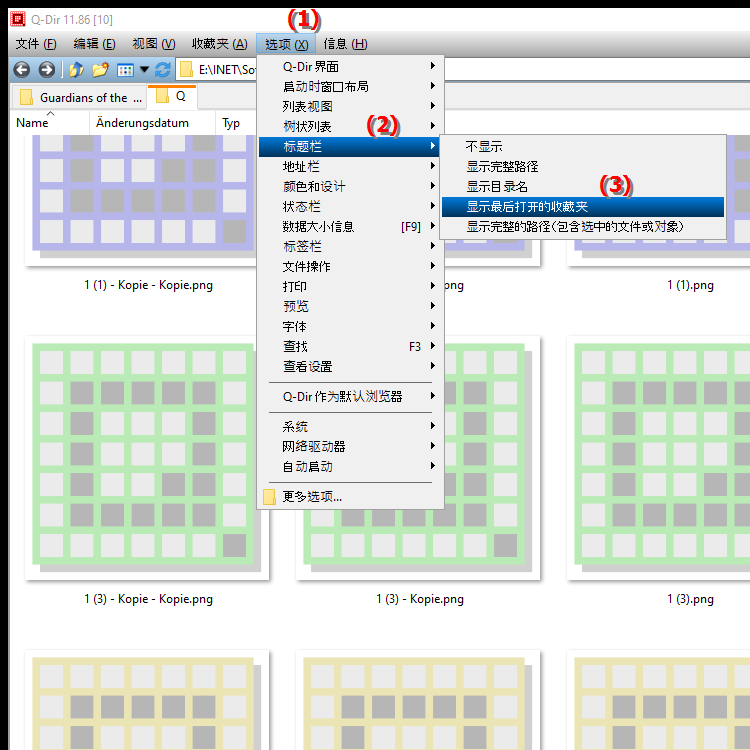
Task: Select thumbnail 1 (3).png
Action: (660, 458)
